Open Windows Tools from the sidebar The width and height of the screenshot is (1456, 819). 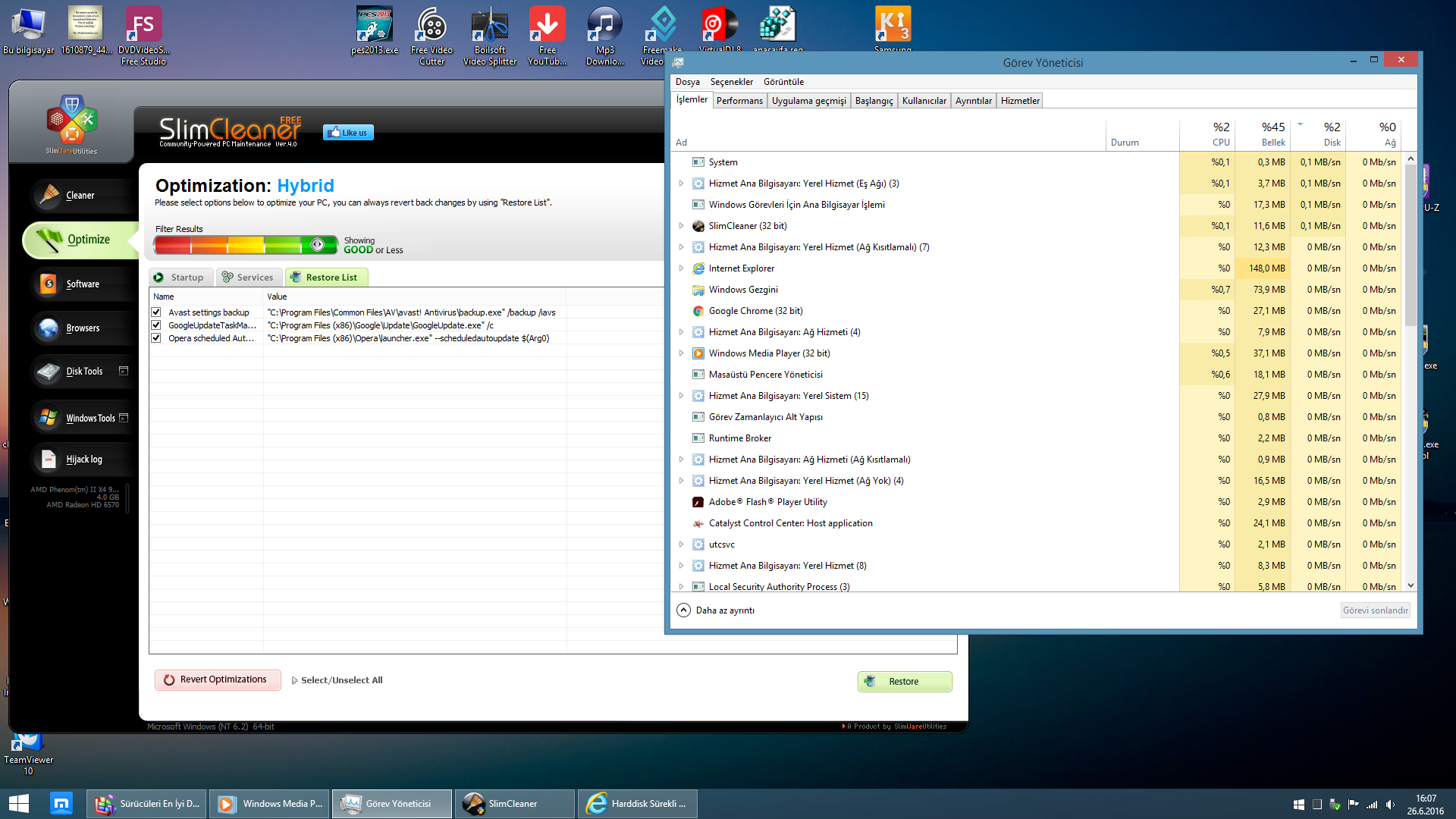coord(89,418)
